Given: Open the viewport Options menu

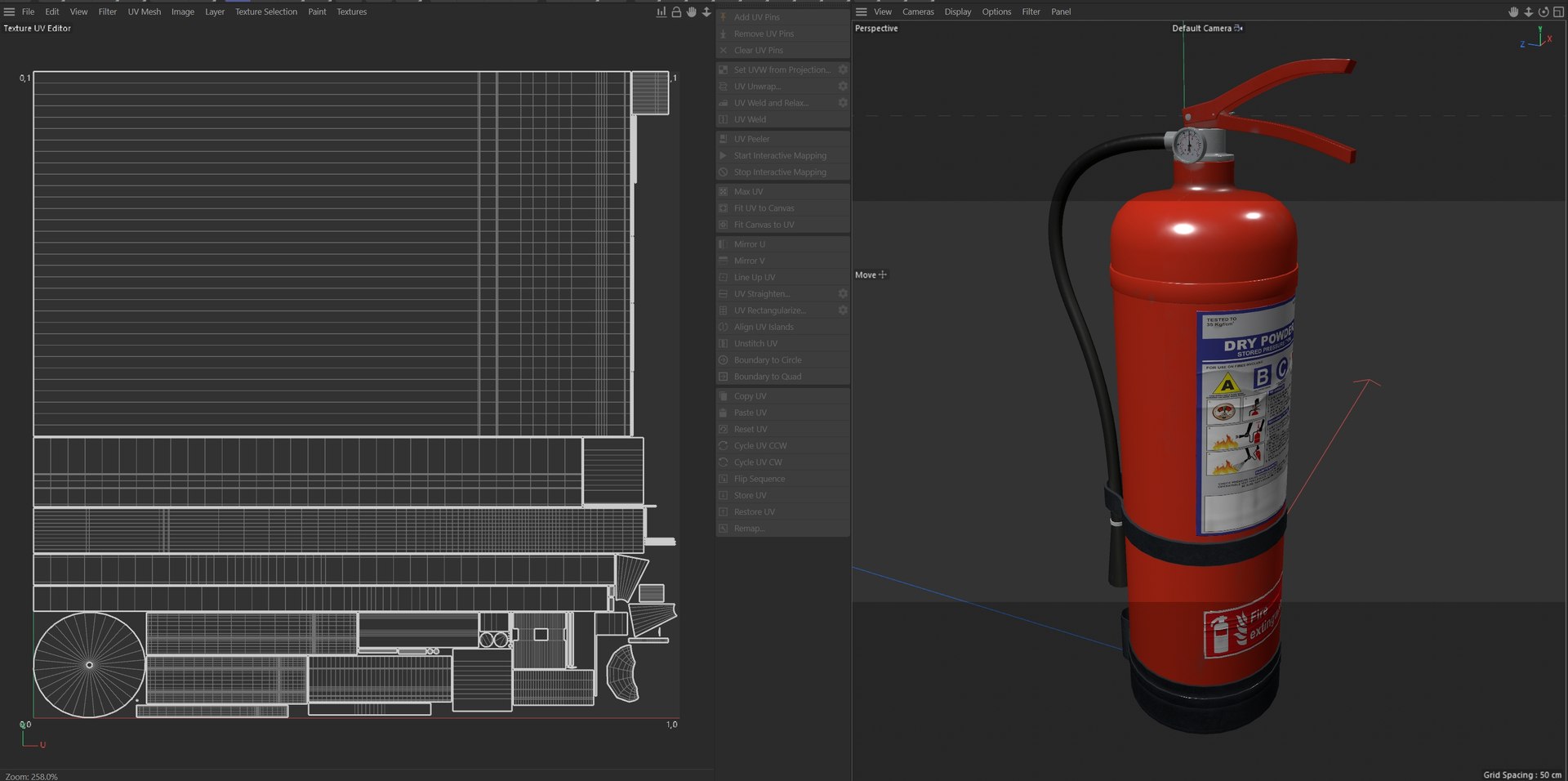Looking at the screenshot, I should [996, 11].
